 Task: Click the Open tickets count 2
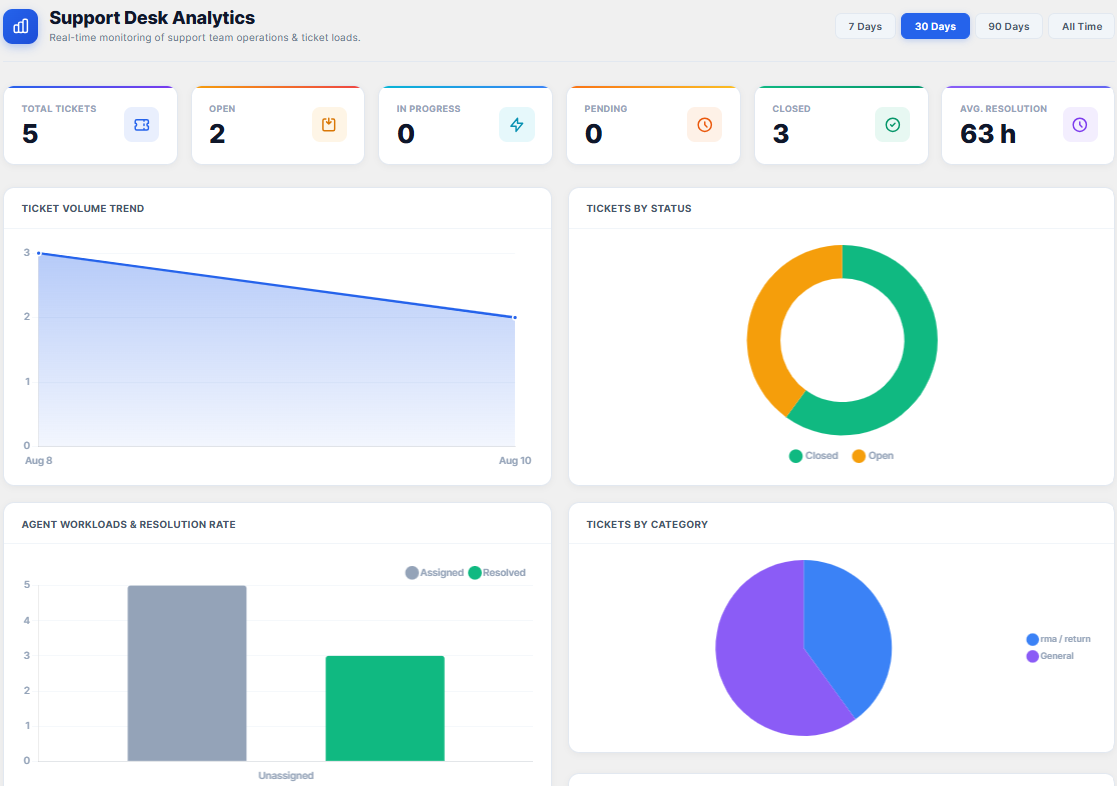click(x=217, y=134)
